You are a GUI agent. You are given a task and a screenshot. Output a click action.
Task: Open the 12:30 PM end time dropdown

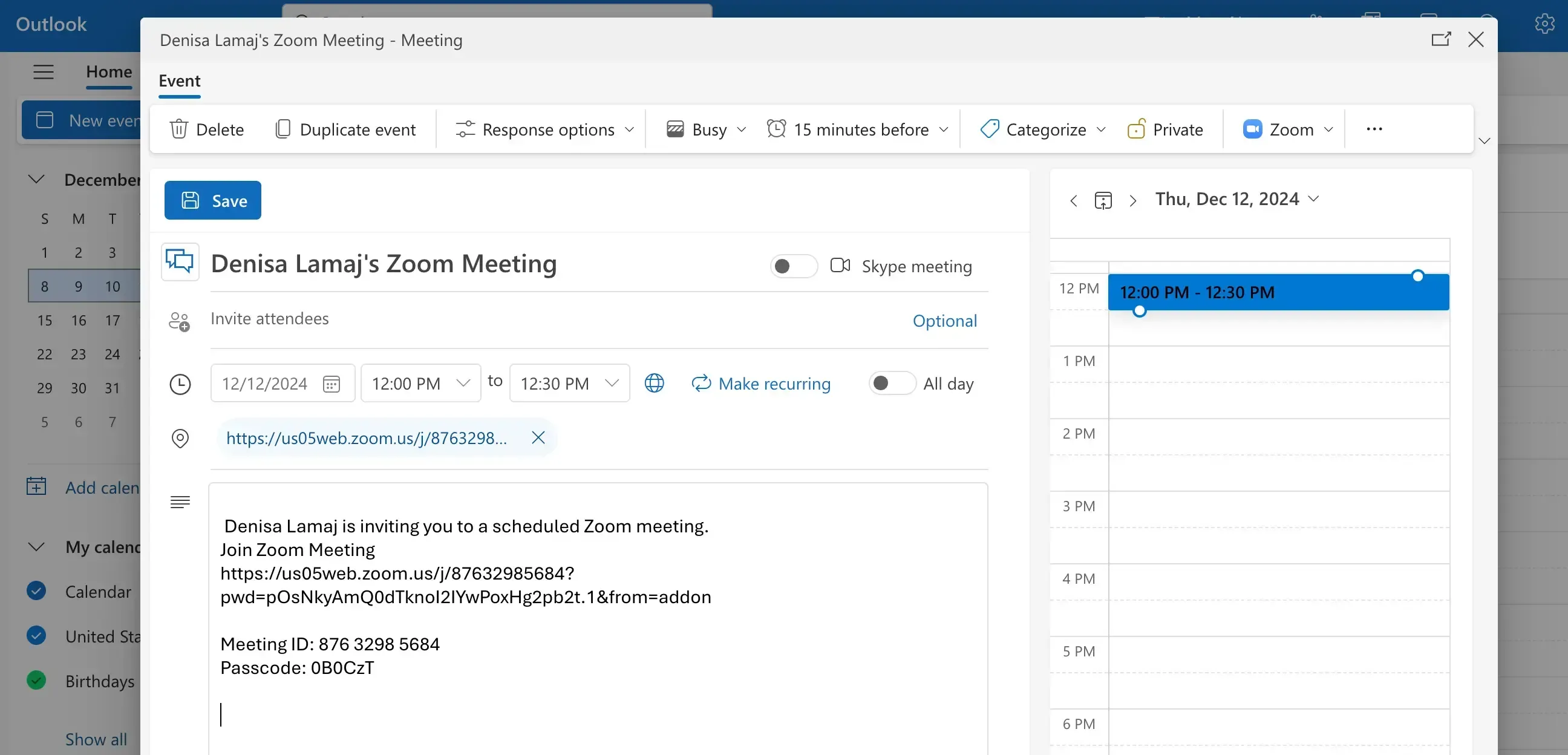[x=611, y=383]
